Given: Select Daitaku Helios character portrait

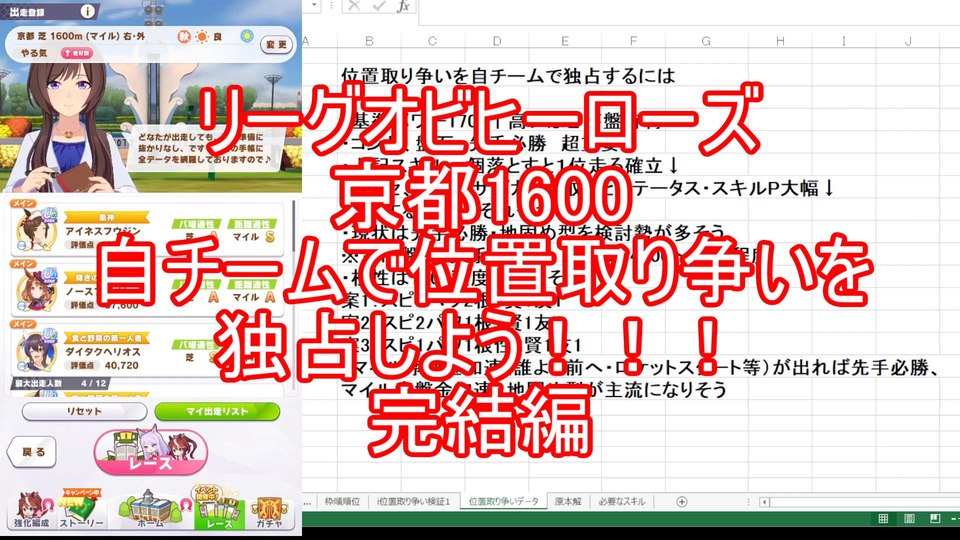Looking at the screenshot, I should click(x=36, y=350).
